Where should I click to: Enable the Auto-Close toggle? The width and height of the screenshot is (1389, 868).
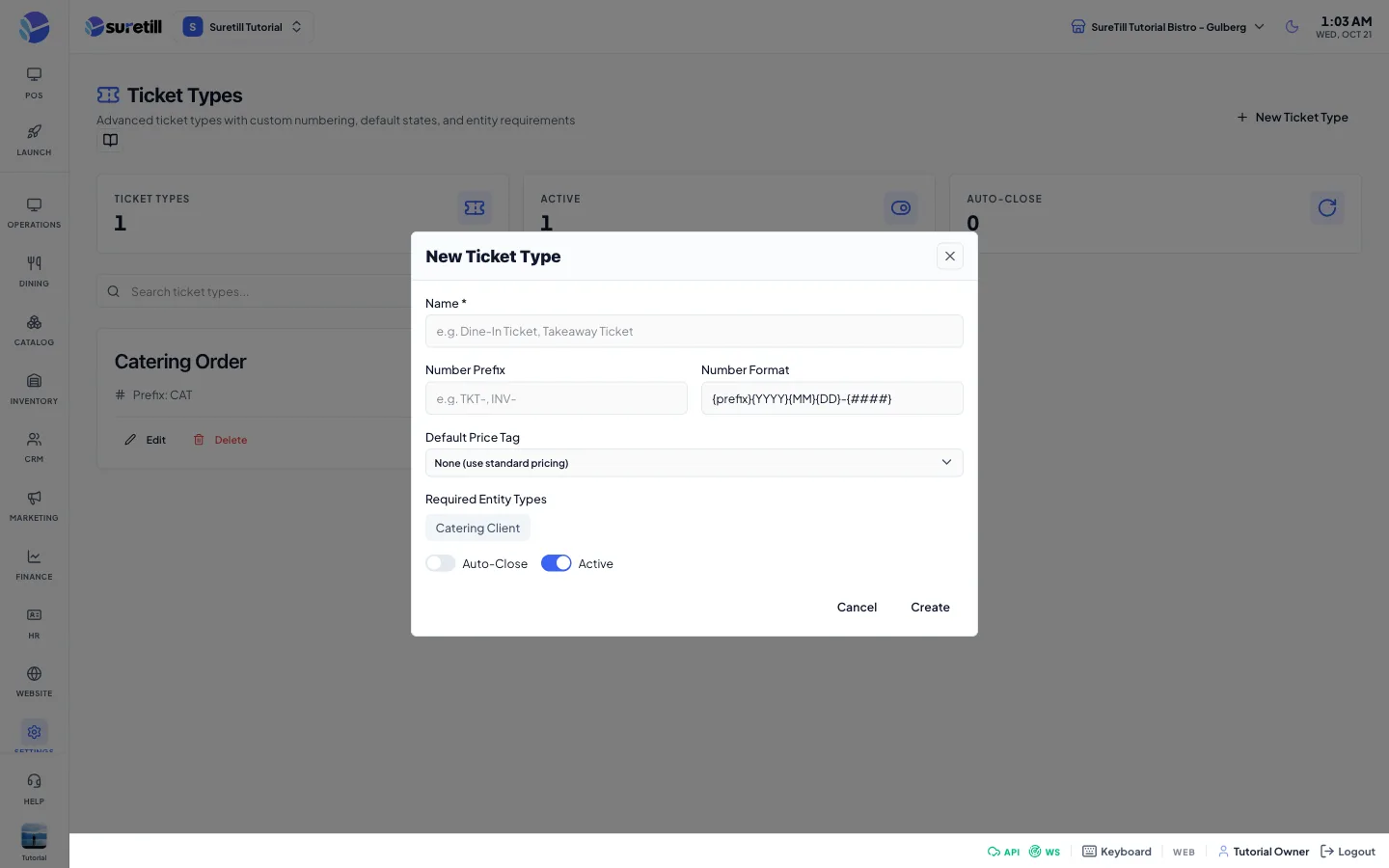441,563
